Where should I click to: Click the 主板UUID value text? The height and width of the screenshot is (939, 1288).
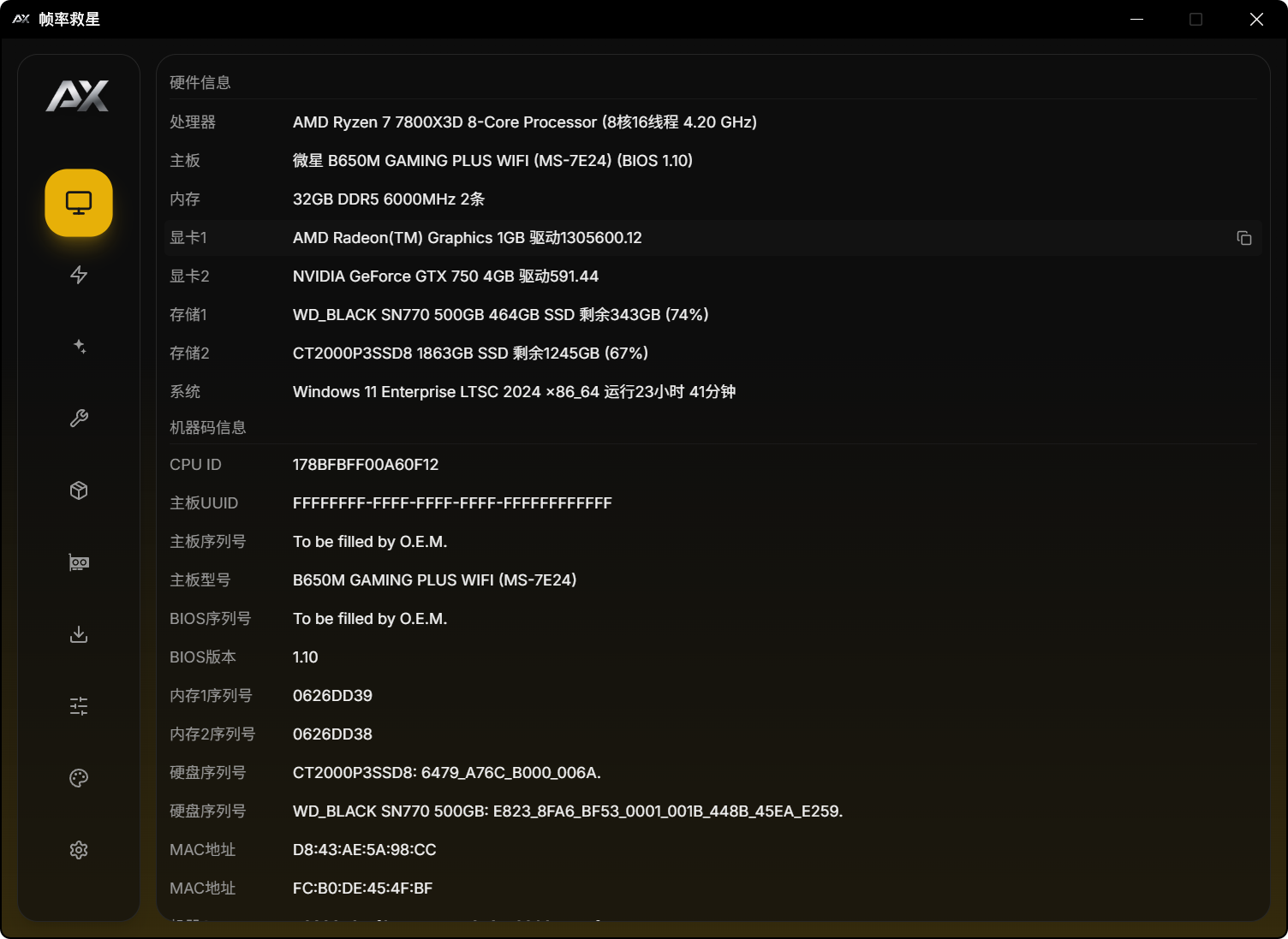pos(452,503)
